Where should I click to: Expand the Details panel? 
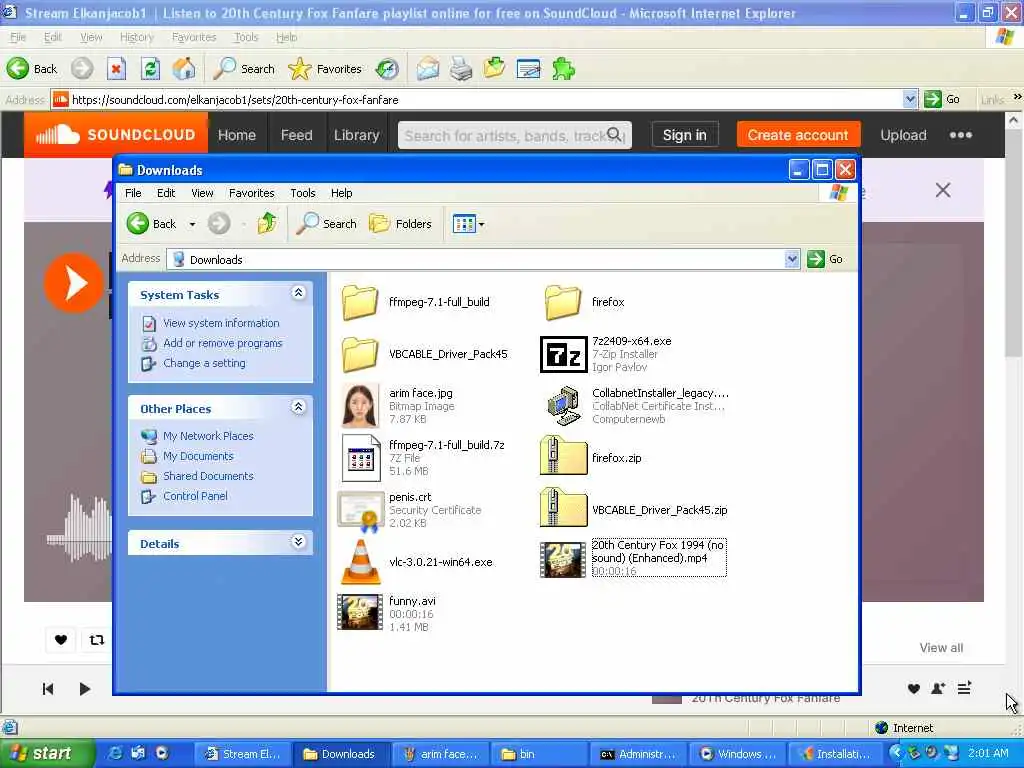(298, 542)
